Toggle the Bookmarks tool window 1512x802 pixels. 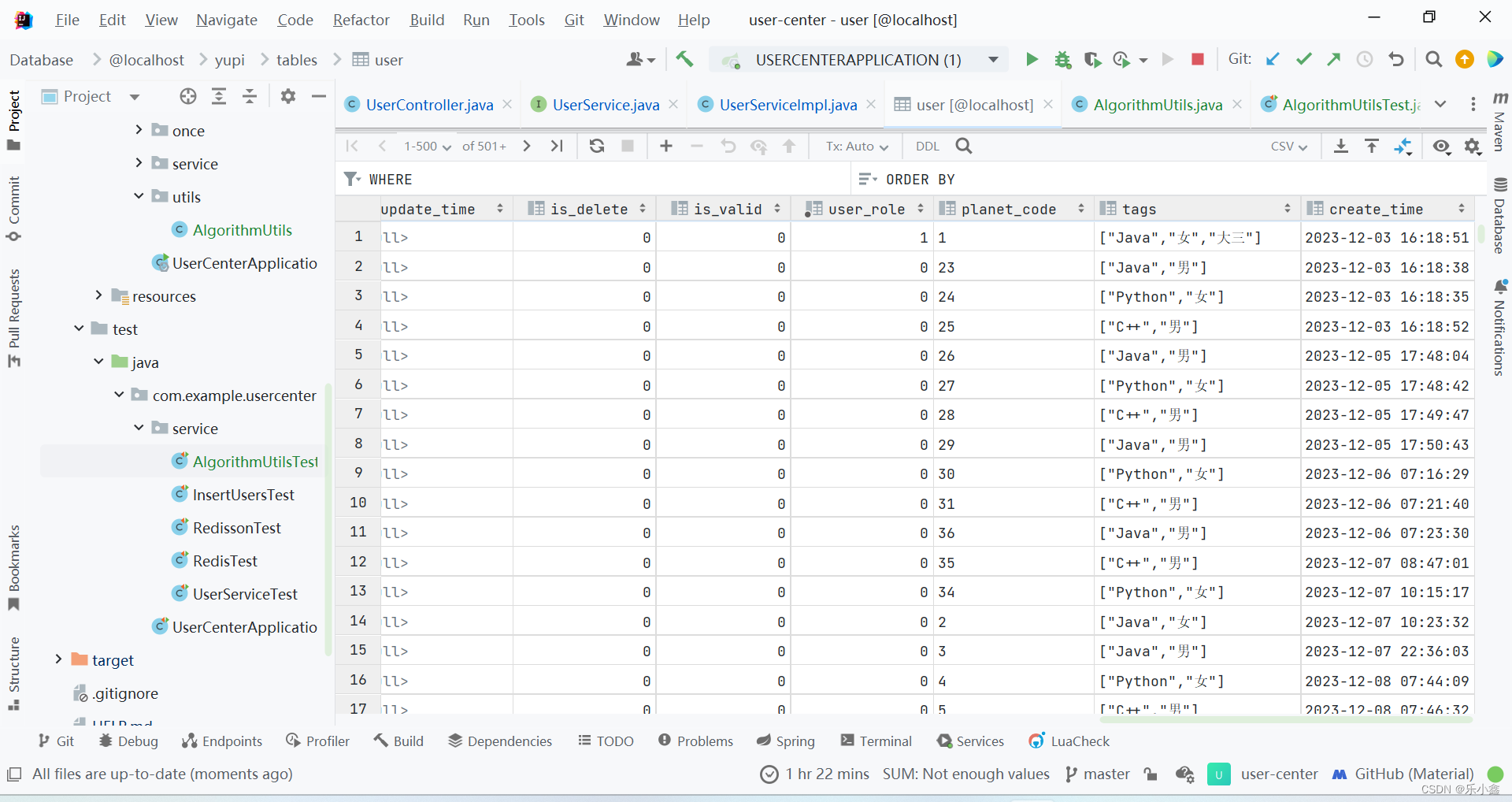pos(14,568)
